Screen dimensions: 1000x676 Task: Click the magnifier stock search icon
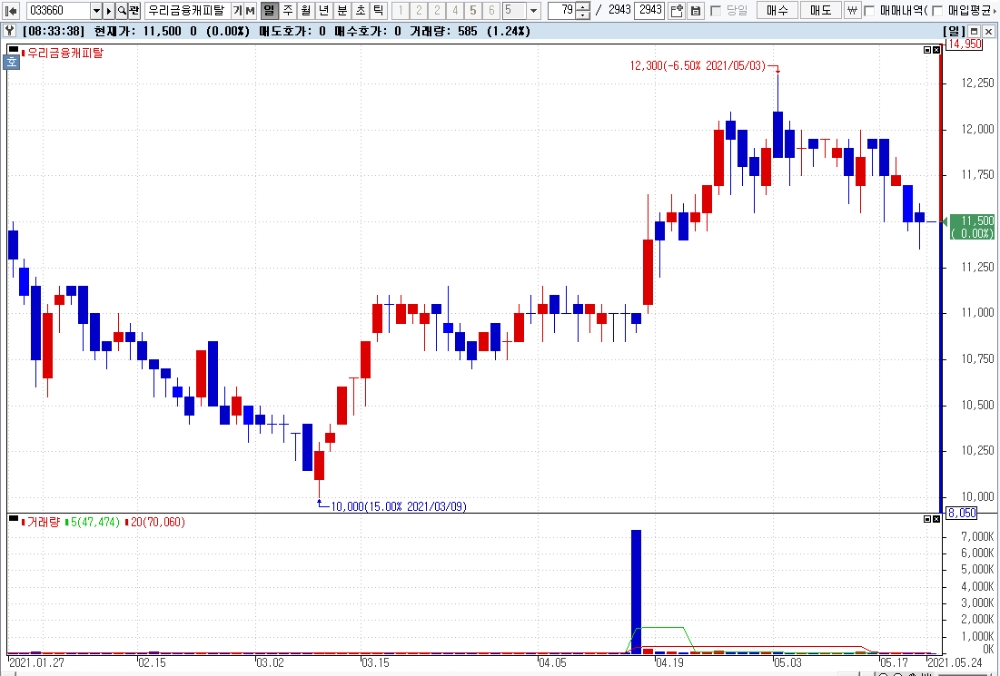(121, 10)
